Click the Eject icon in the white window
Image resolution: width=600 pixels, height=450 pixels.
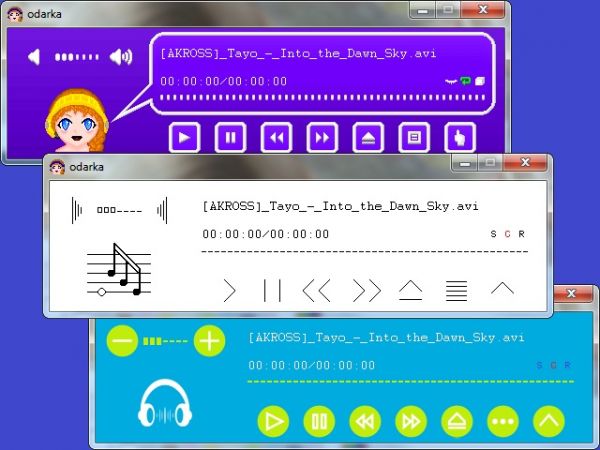[410, 290]
